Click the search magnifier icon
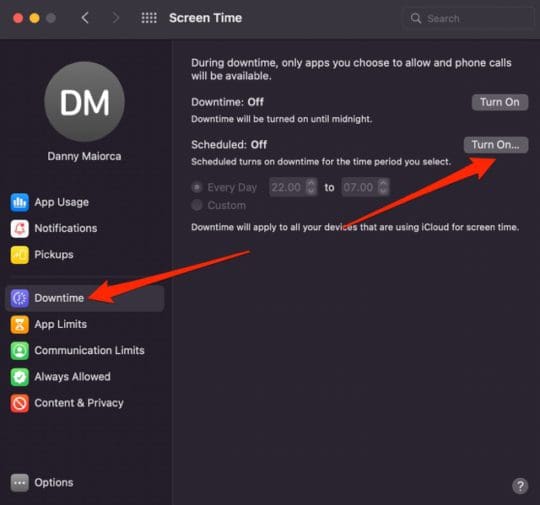 tap(416, 18)
